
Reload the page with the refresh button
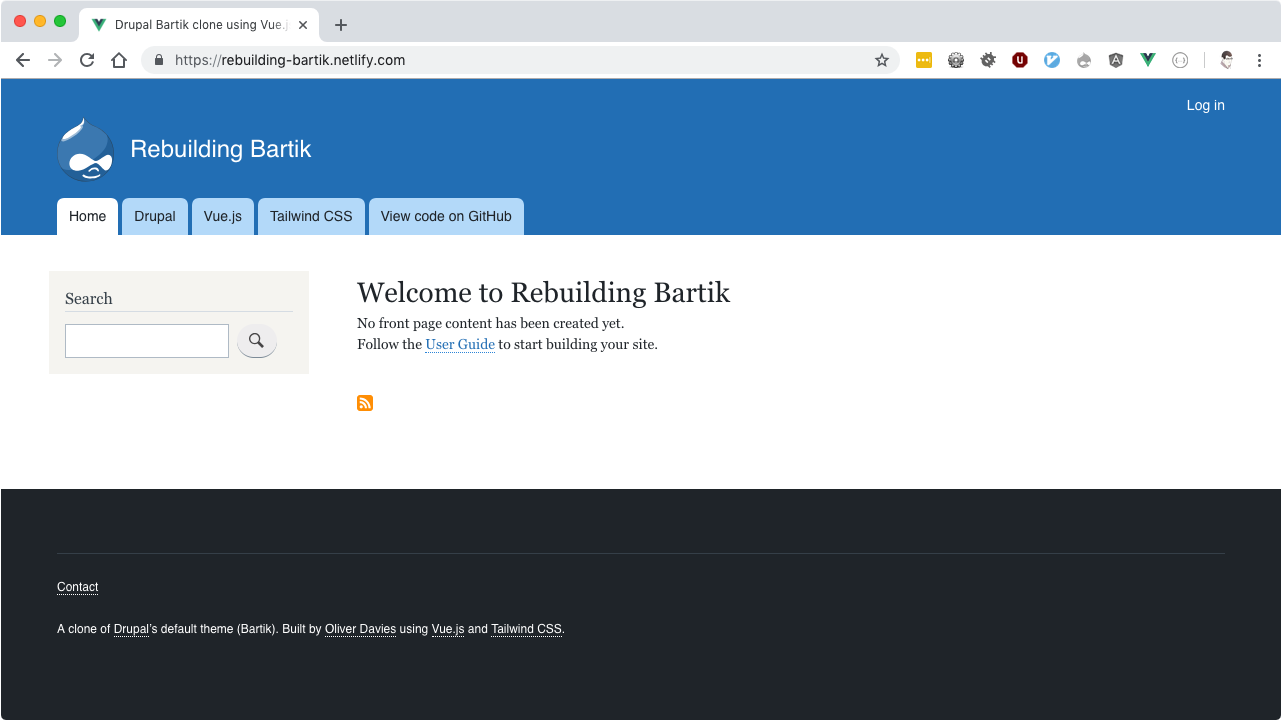[87, 60]
